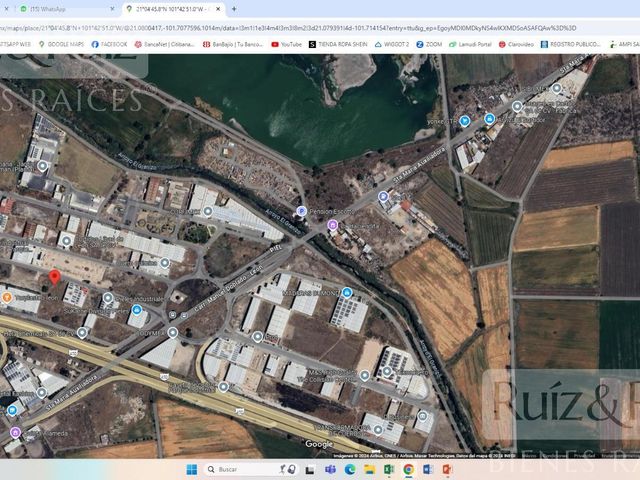The height and width of the screenshot is (480, 640).
Task: Open Windows Start menu
Action: pos(191,469)
